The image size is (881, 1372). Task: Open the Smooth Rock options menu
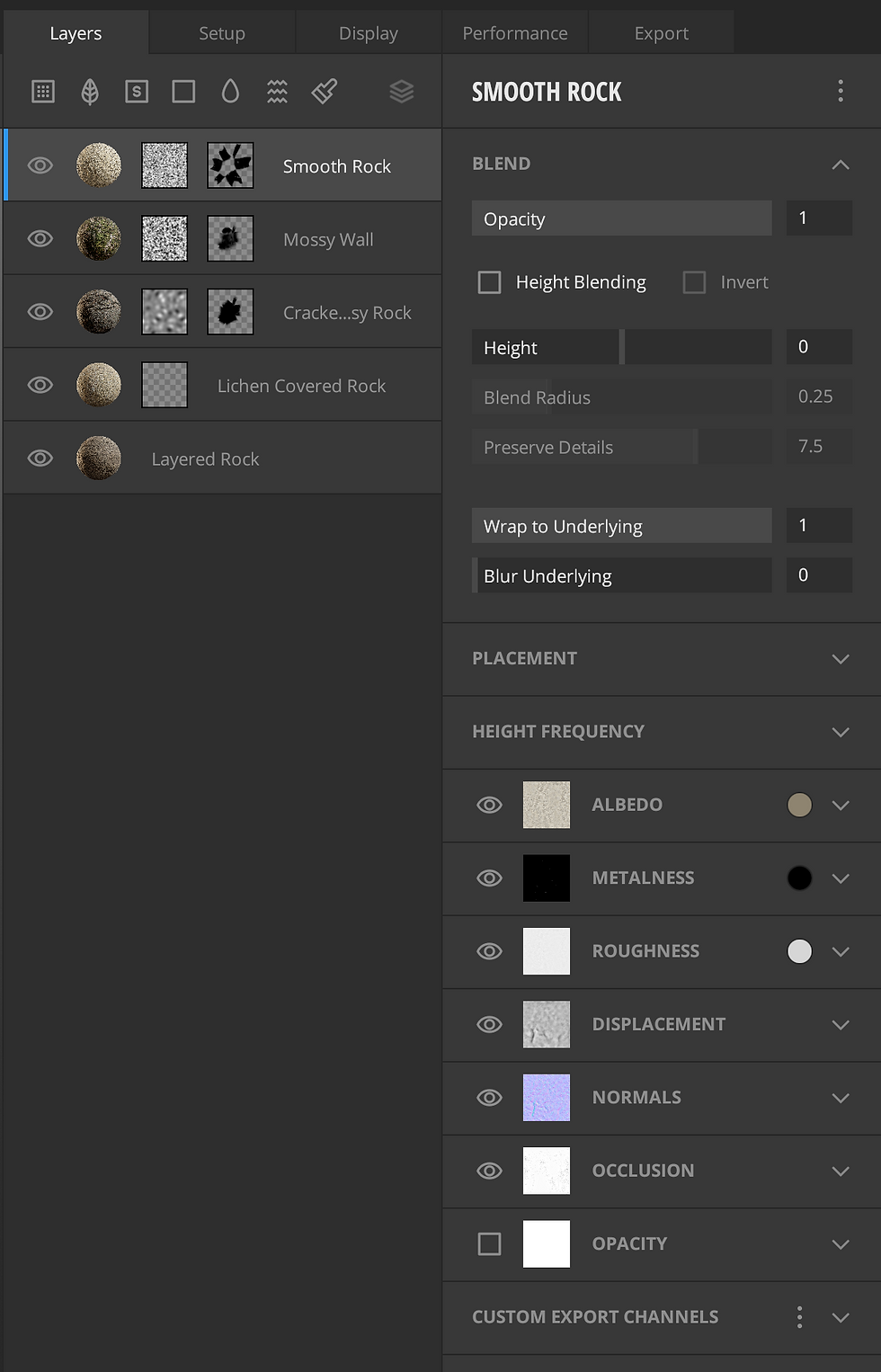pyautogui.click(x=841, y=91)
